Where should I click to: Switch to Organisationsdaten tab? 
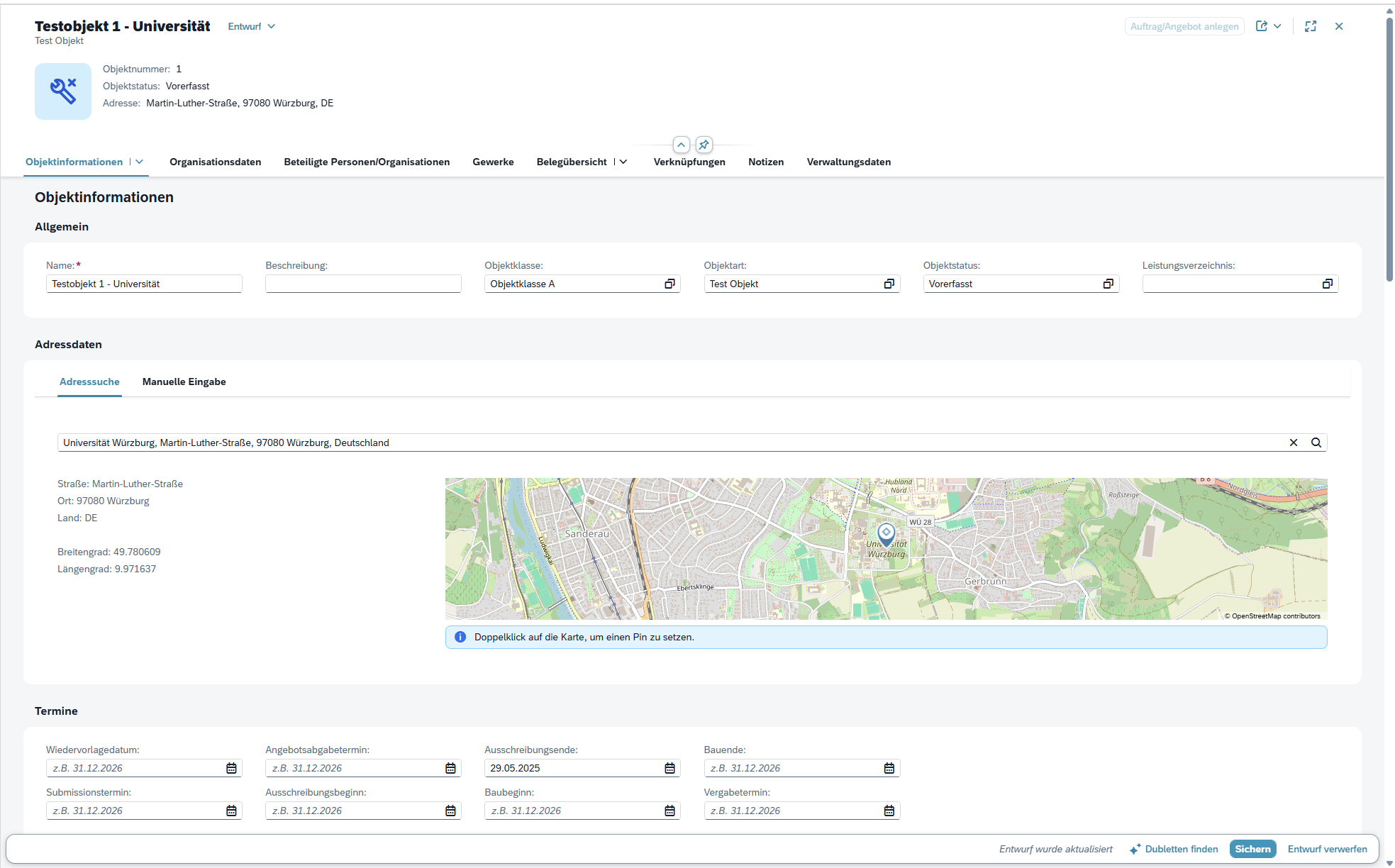tap(216, 162)
